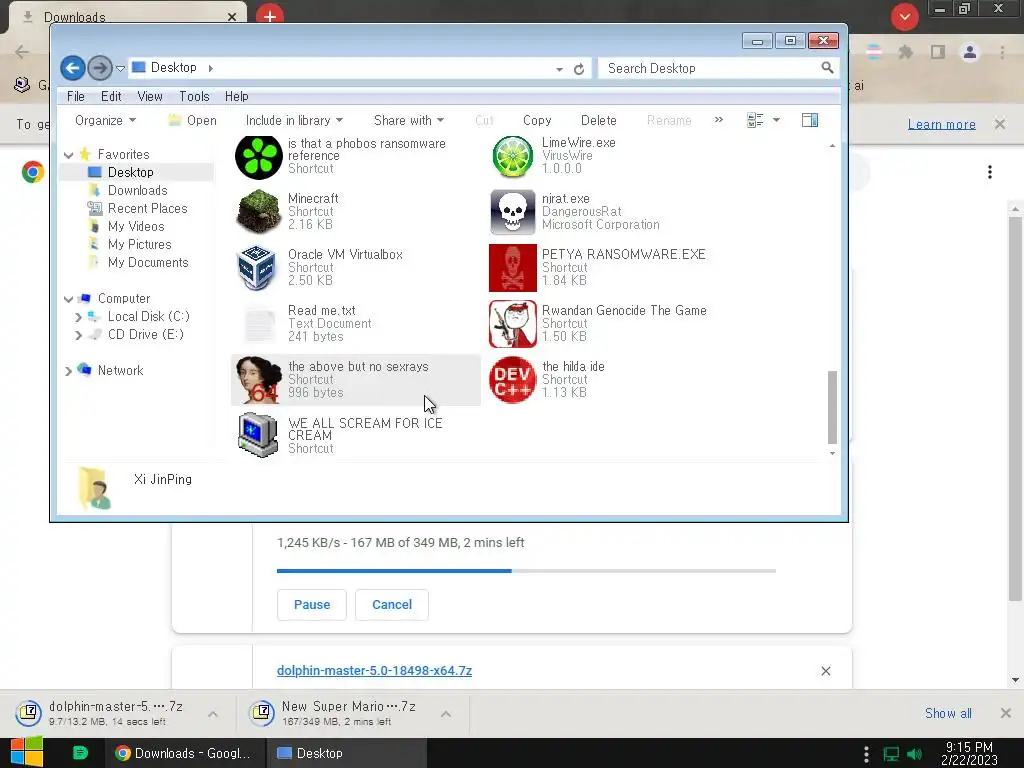Open the Include in library dropdown
1024x768 pixels.
tap(294, 121)
